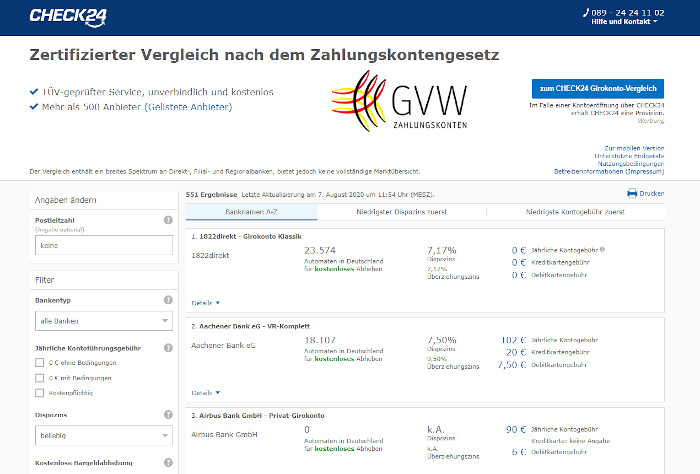Click the '2. Aachener Bank eG - VR-Komplett' title

pos(250,326)
